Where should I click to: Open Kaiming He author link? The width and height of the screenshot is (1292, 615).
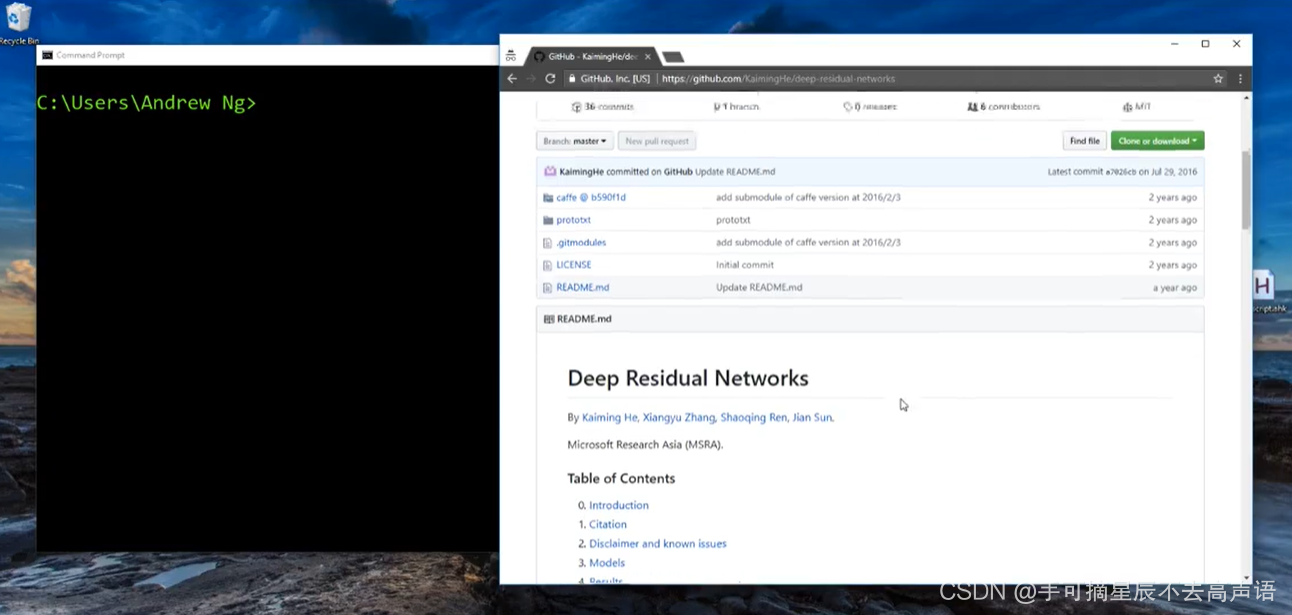(610, 417)
